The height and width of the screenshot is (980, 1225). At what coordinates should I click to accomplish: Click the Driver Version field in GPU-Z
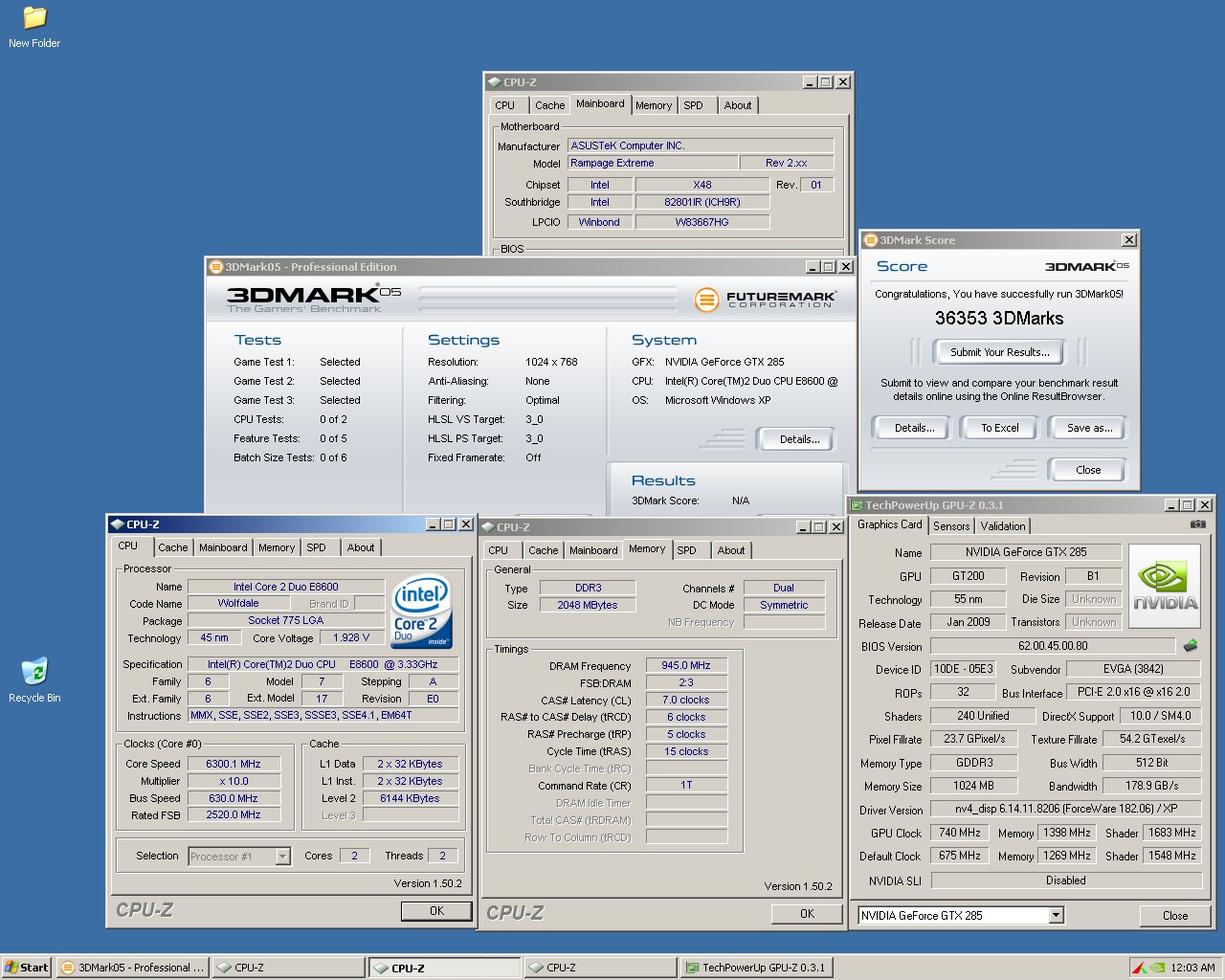pyautogui.click(x=1065, y=809)
